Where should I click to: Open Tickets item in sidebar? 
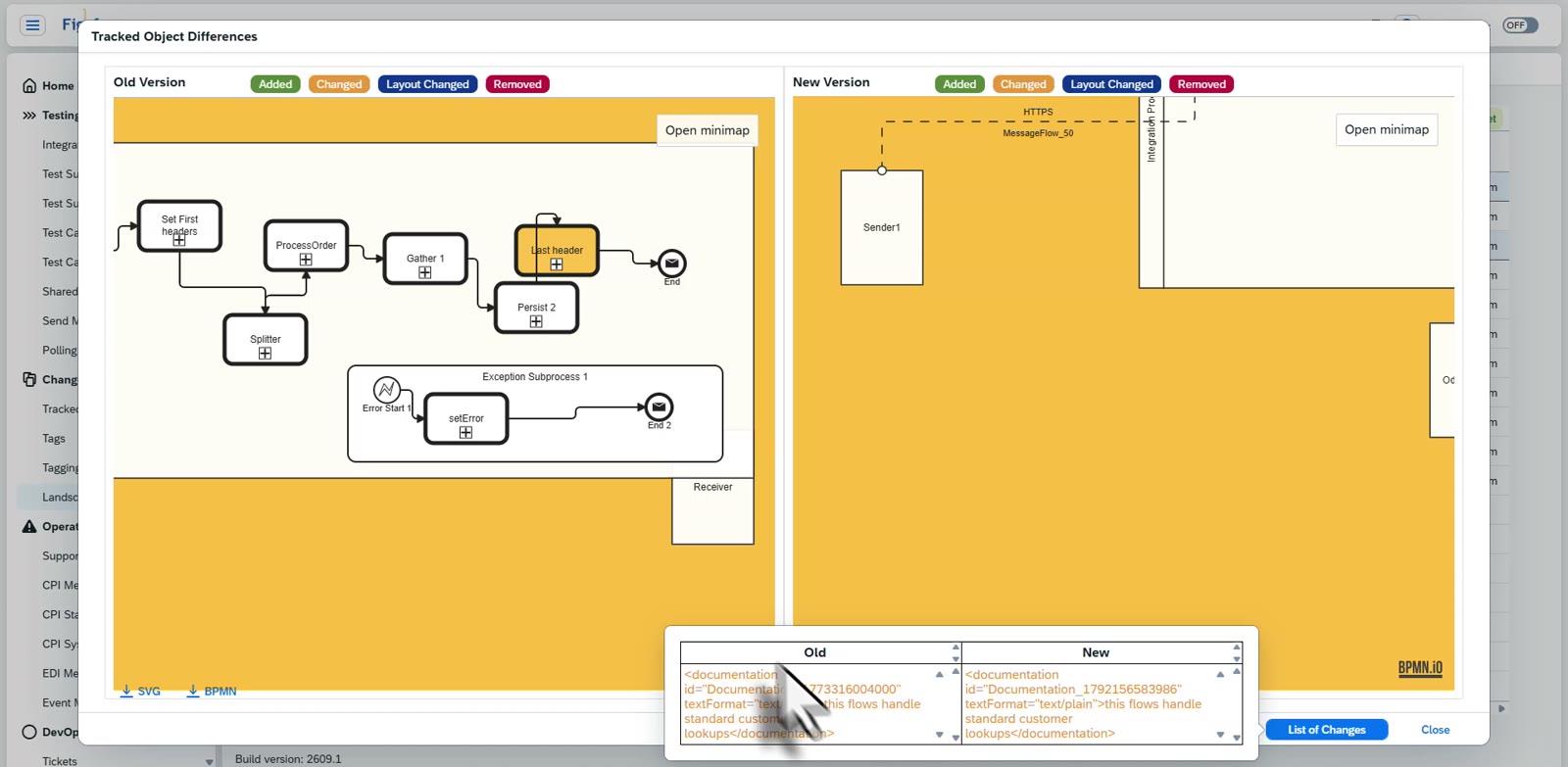point(60,761)
